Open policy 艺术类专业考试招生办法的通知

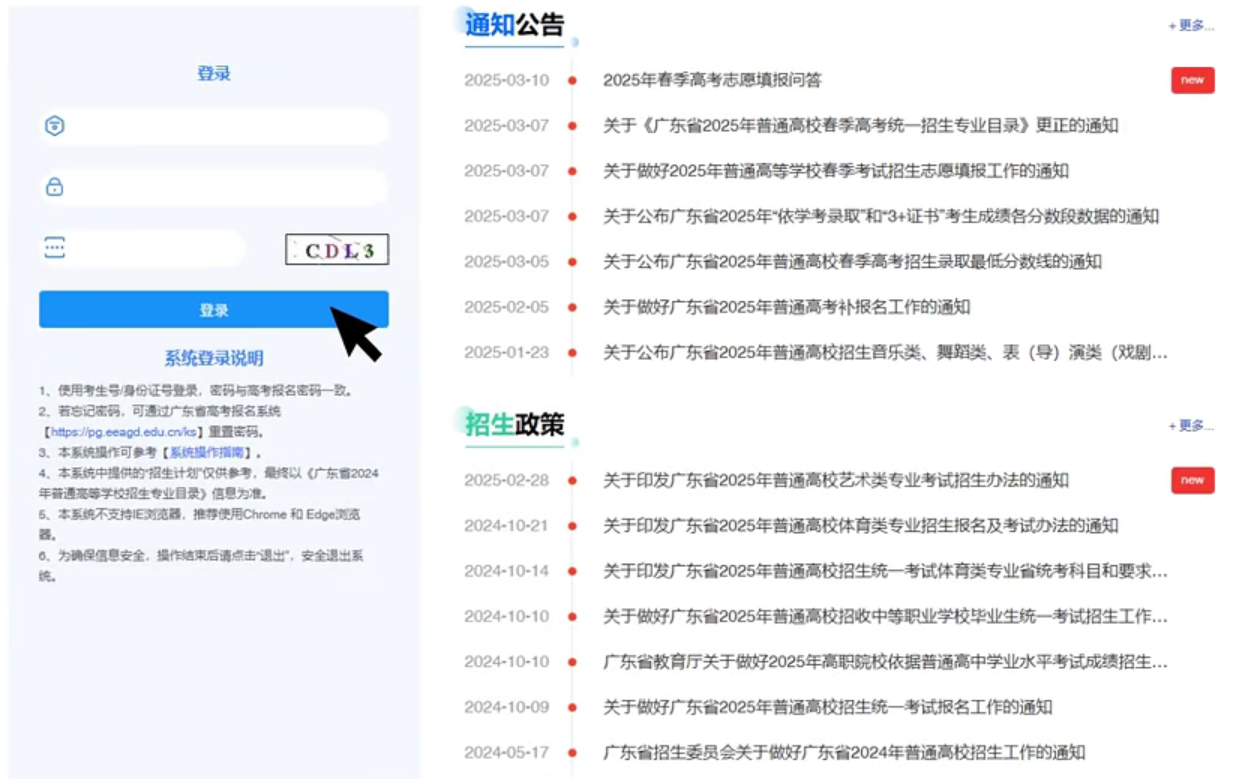click(x=836, y=480)
